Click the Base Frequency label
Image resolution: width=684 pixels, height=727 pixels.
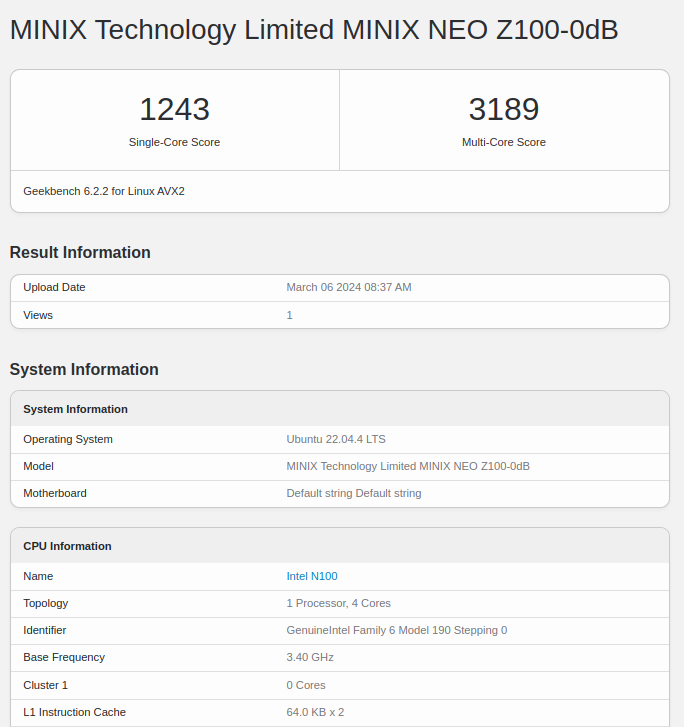click(x=64, y=657)
